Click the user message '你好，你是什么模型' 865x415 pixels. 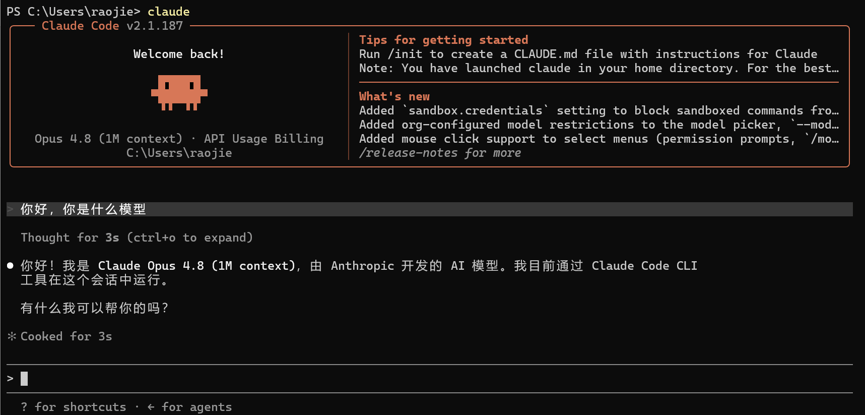coord(83,209)
